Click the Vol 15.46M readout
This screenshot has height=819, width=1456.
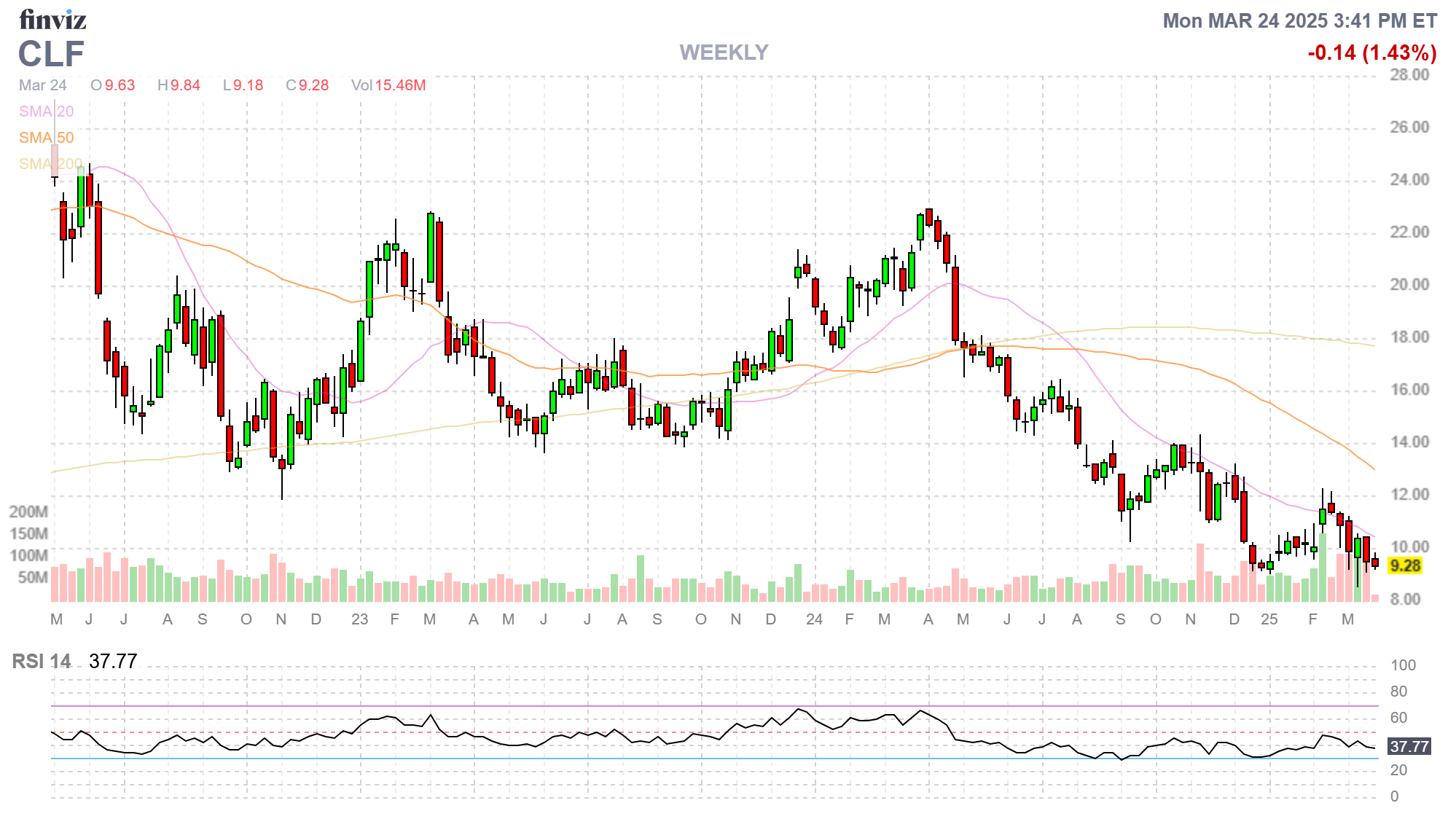(388, 85)
